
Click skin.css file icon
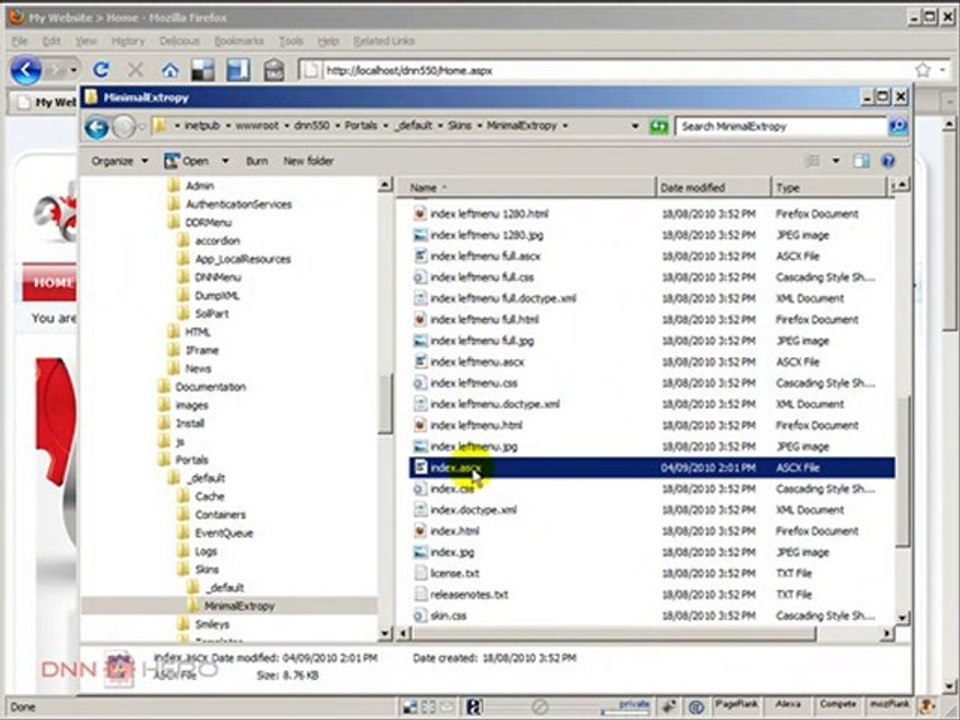[419, 615]
